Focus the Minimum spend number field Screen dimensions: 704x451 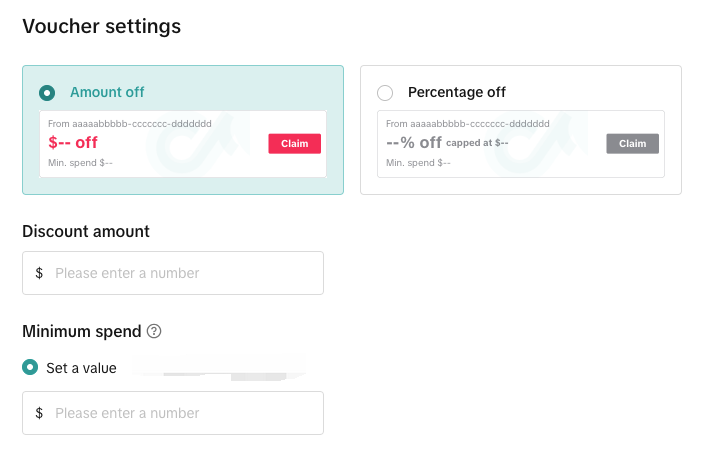coord(185,413)
